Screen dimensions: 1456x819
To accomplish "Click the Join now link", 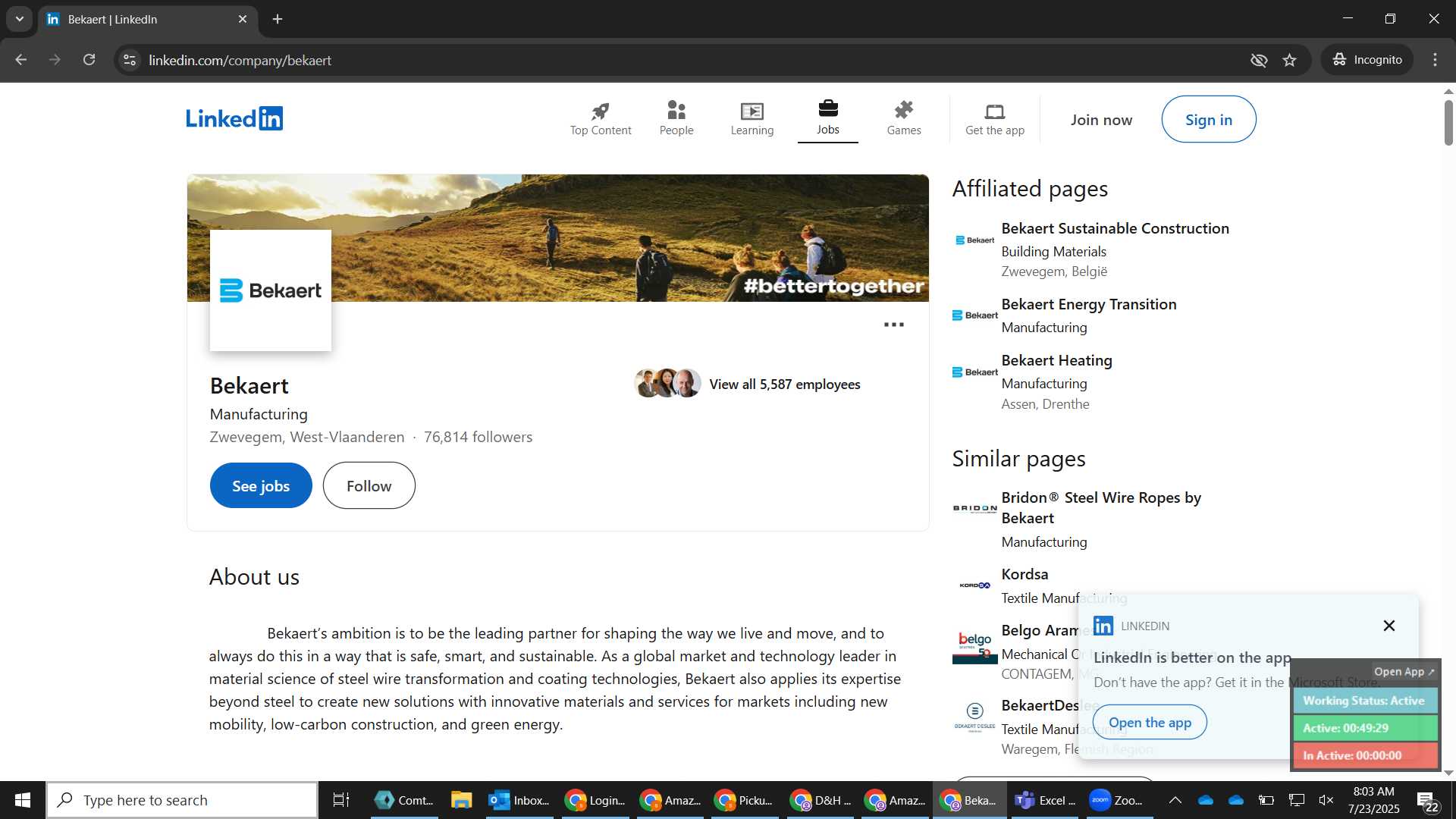I will [x=1101, y=120].
